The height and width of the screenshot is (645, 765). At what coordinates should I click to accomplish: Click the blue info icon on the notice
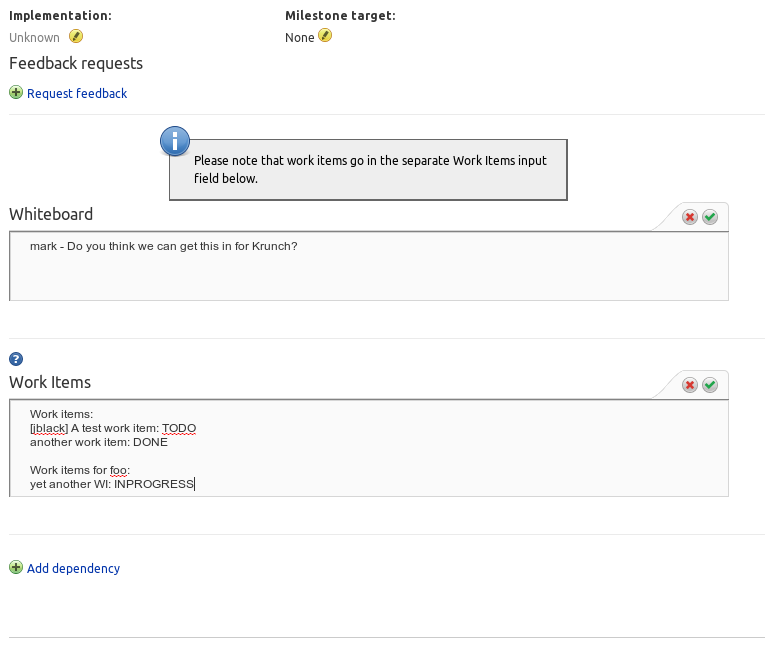coord(175,142)
